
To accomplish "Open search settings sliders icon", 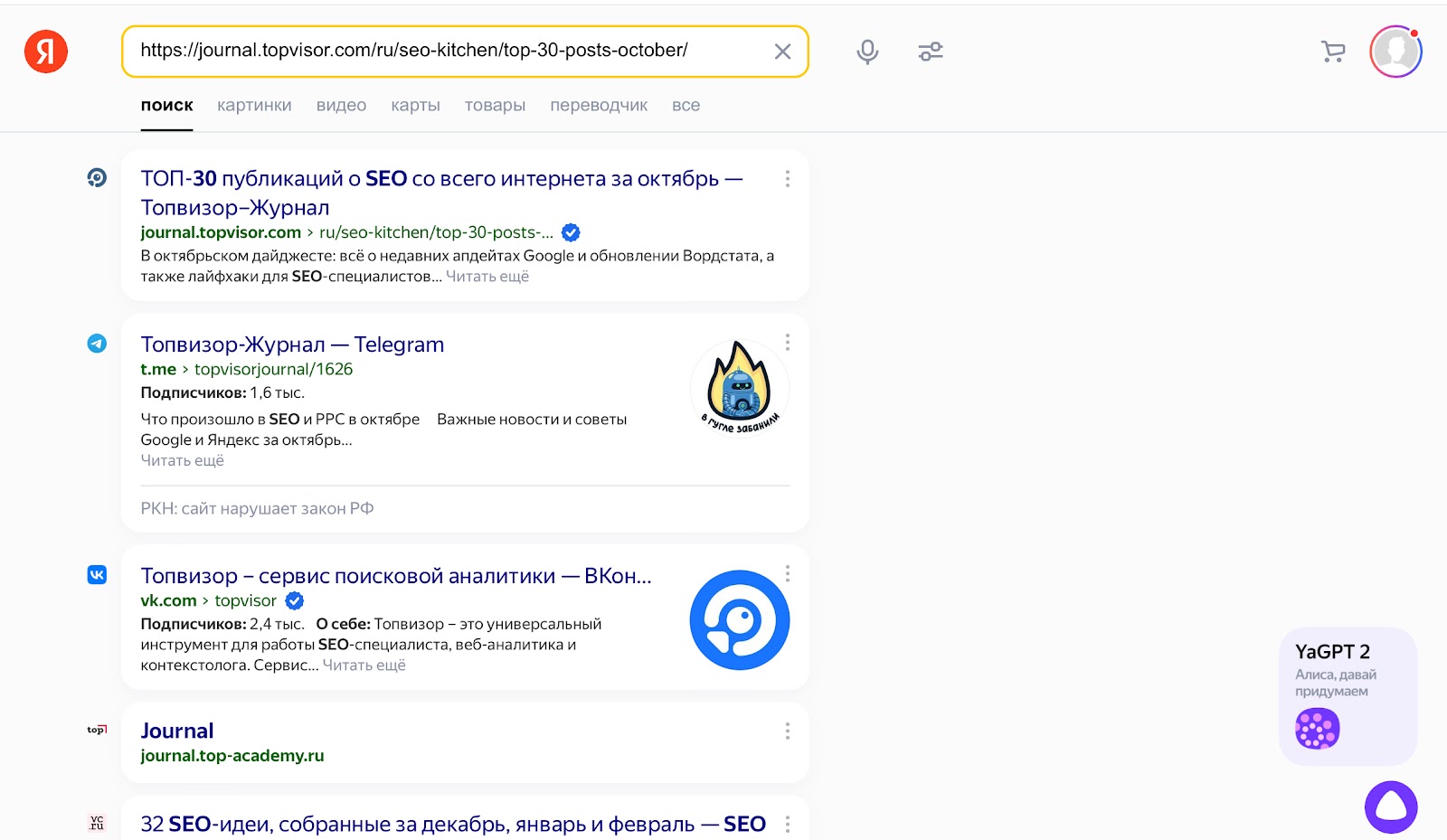I will click(931, 52).
